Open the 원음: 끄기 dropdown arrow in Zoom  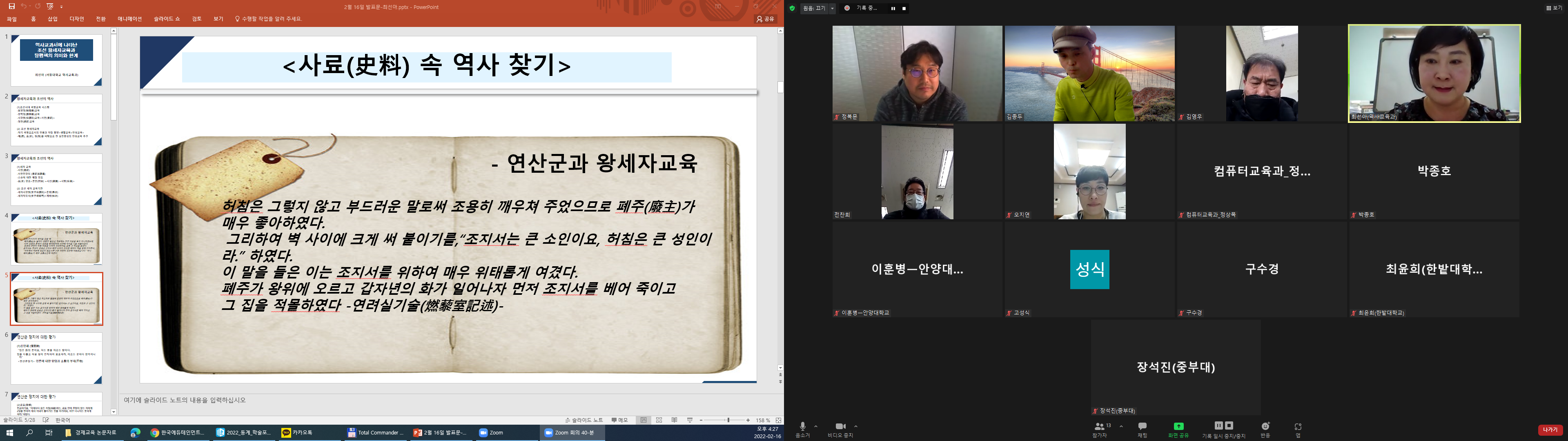(x=833, y=9)
